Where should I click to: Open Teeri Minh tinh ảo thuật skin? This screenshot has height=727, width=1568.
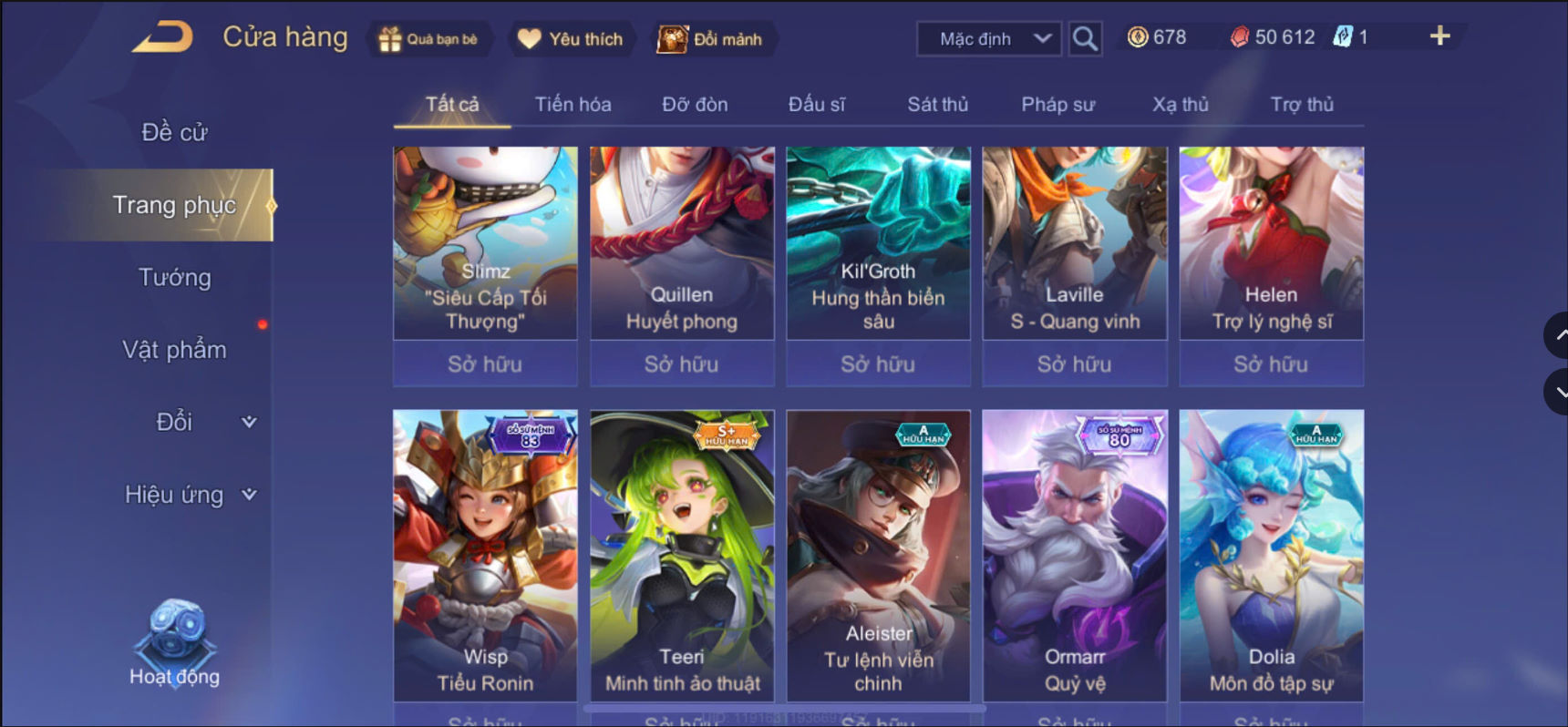[x=682, y=556]
